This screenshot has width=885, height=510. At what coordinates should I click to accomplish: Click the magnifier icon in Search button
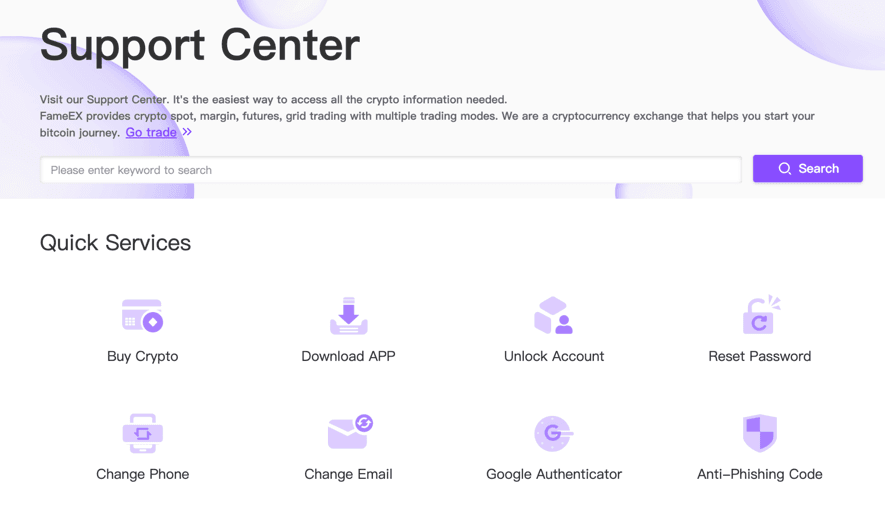click(x=785, y=169)
